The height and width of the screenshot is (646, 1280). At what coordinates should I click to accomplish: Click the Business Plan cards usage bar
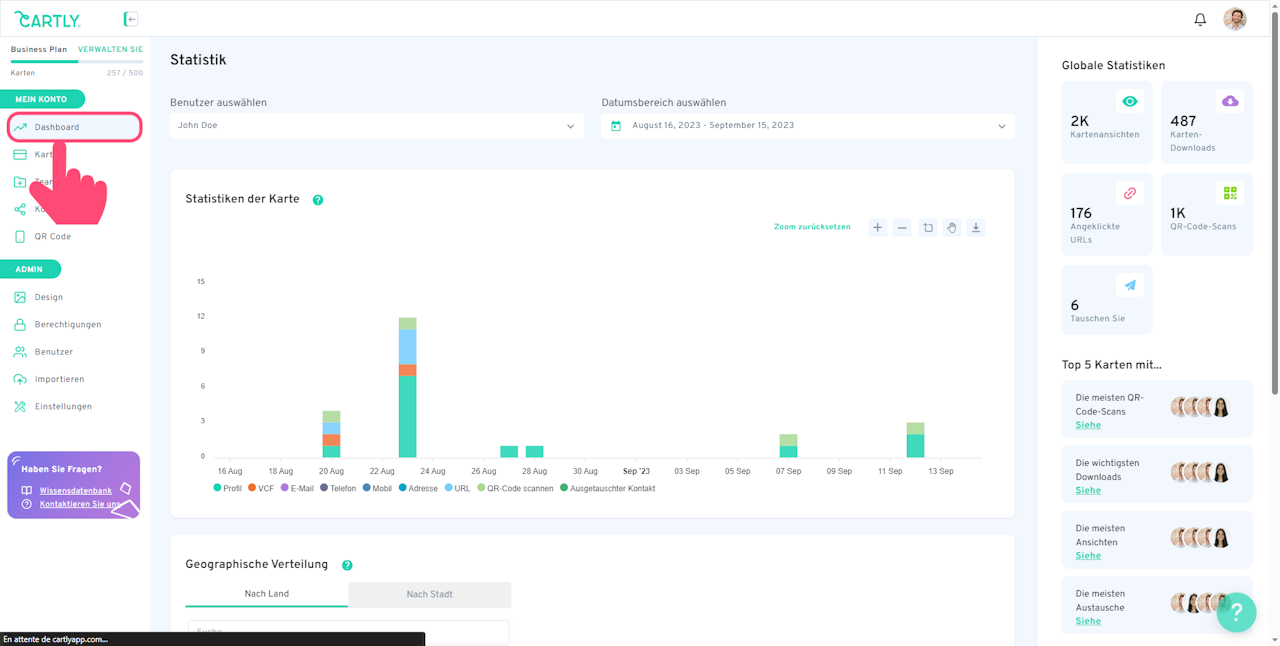(x=76, y=62)
